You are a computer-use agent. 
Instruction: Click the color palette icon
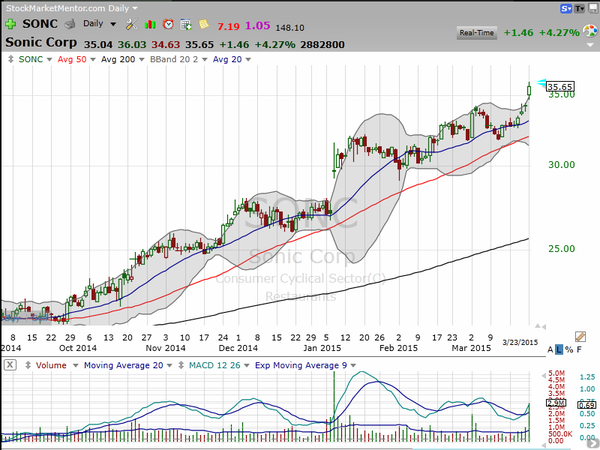coord(590,31)
